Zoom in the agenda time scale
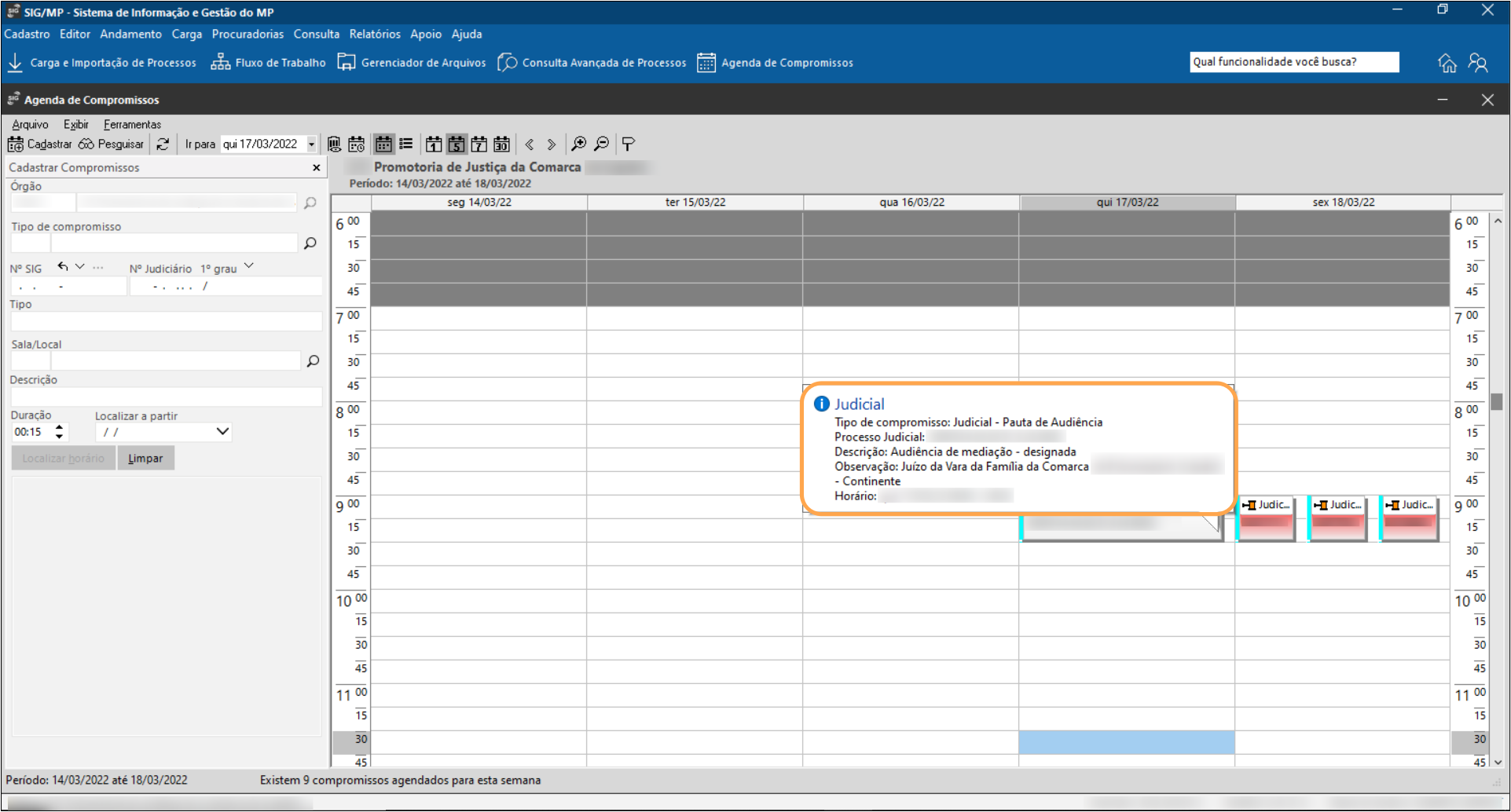Screen dimensions: 1511x812 (579, 144)
